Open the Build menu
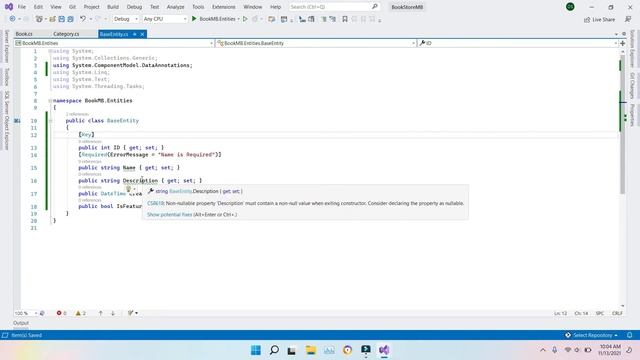Viewport: 640px width, 360px height. pyautogui.click(x=113, y=7)
